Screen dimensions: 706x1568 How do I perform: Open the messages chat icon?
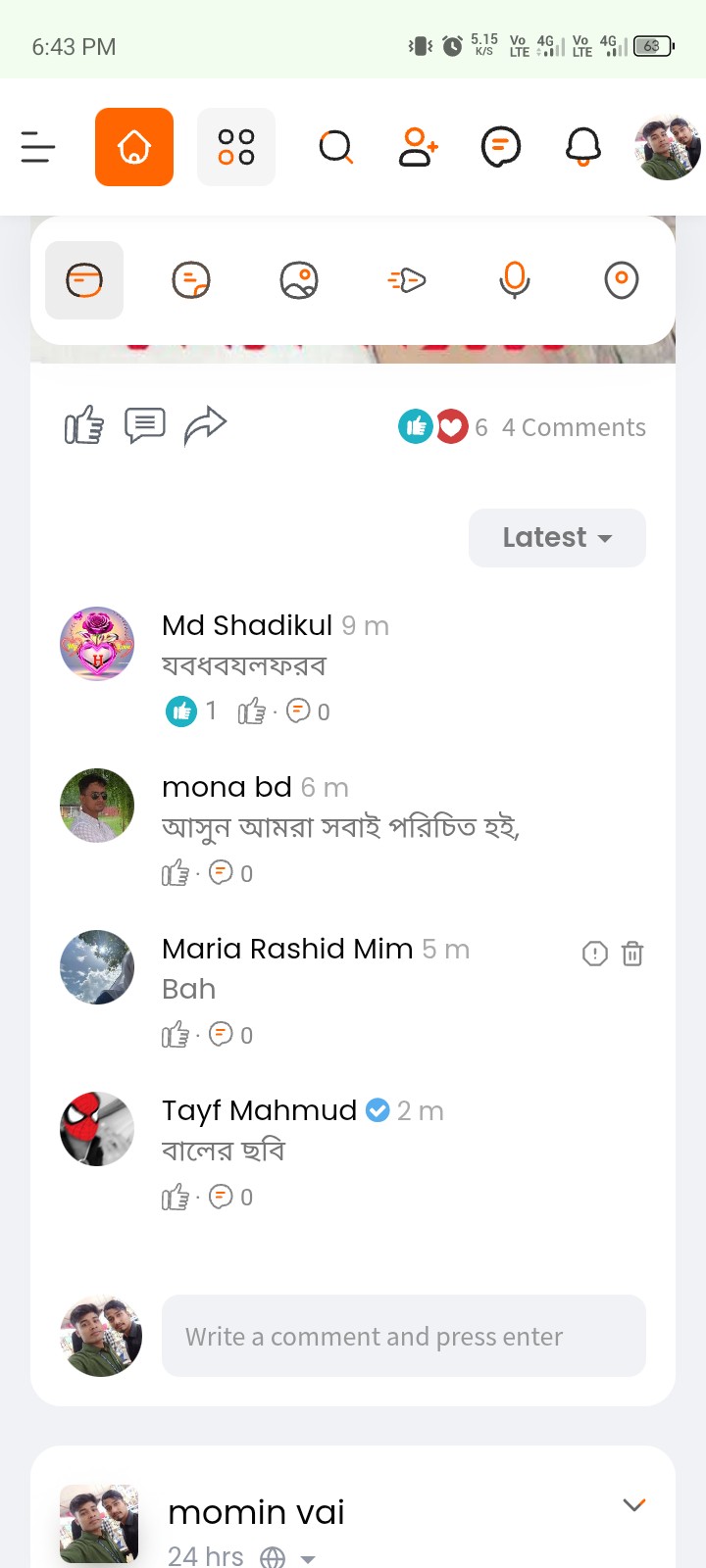(500, 147)
